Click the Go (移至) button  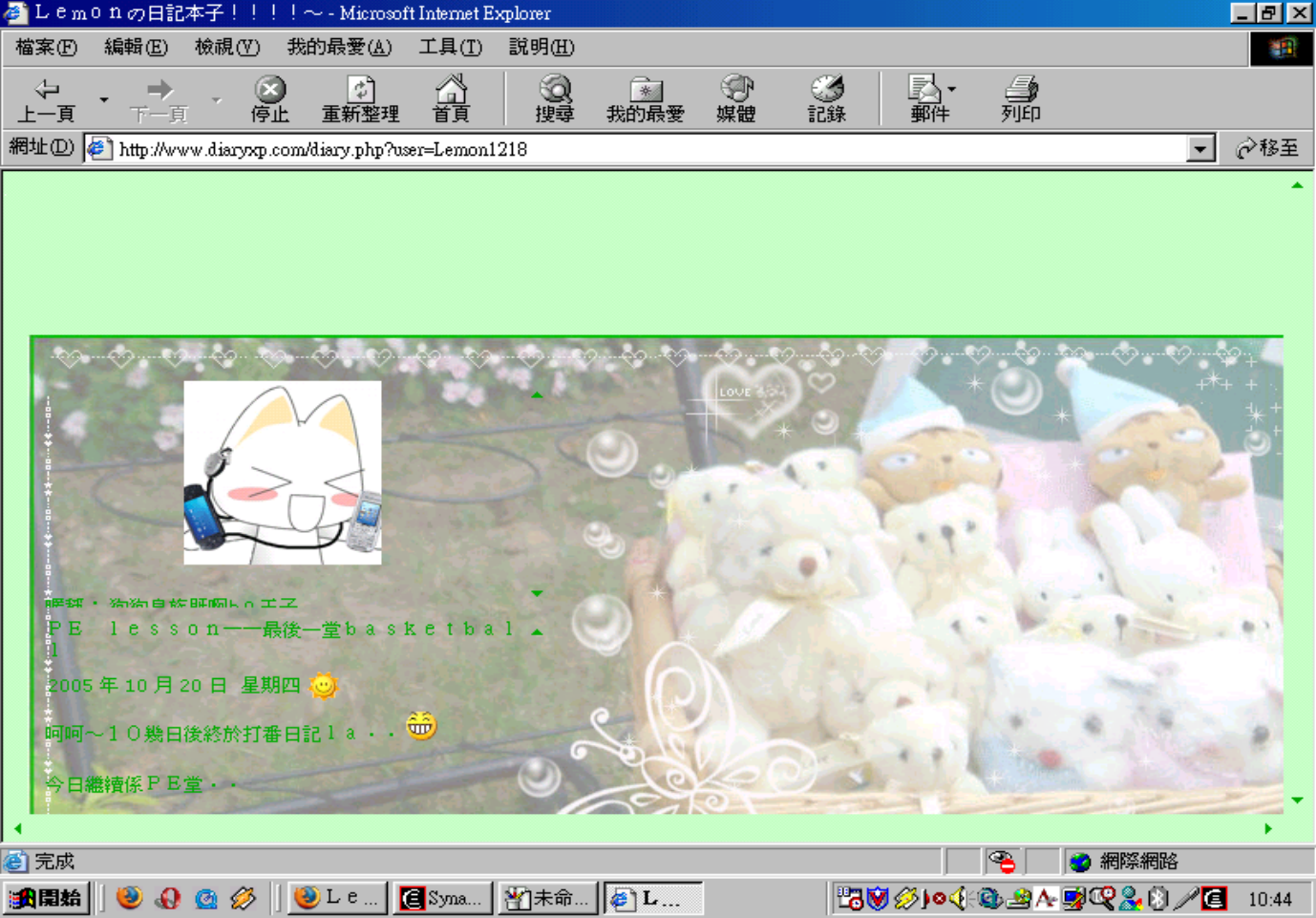coord(1266,148)
